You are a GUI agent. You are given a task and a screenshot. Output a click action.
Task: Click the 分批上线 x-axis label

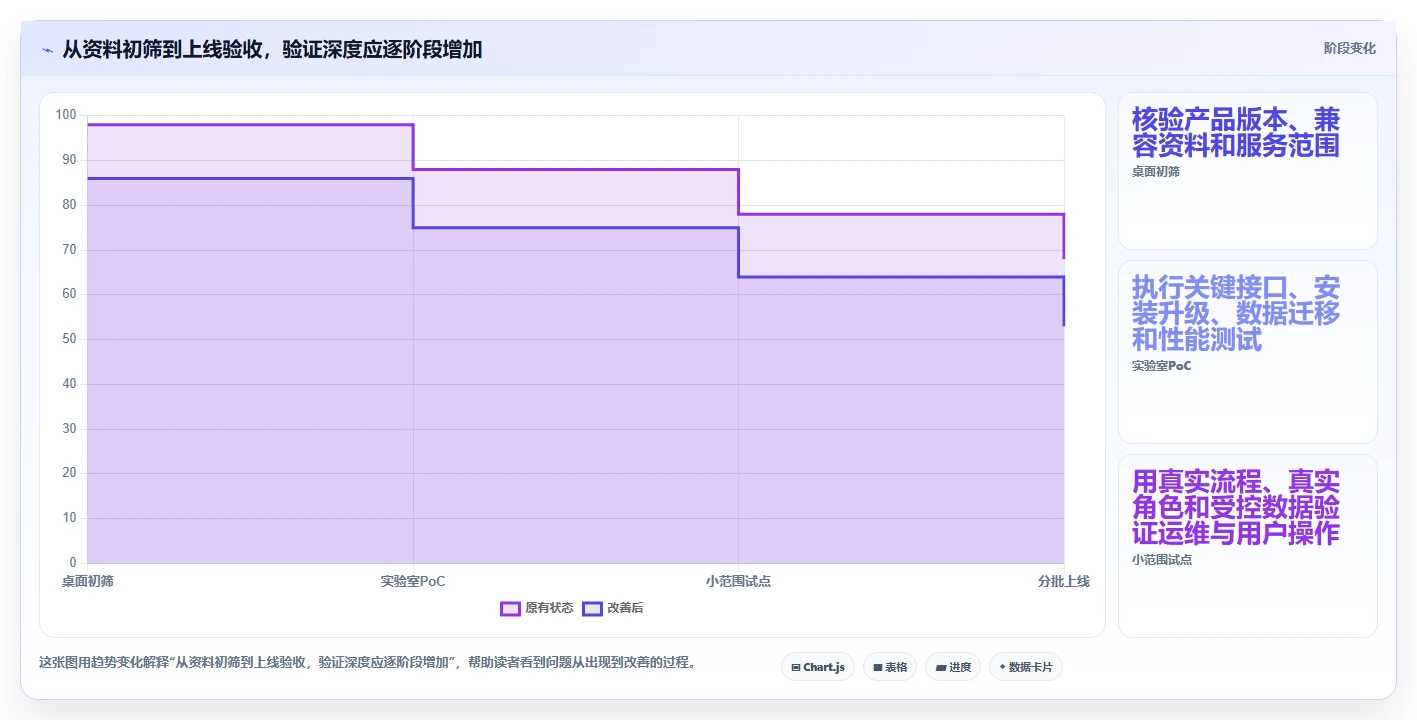pyautogui.click(x=1063, y=581)
